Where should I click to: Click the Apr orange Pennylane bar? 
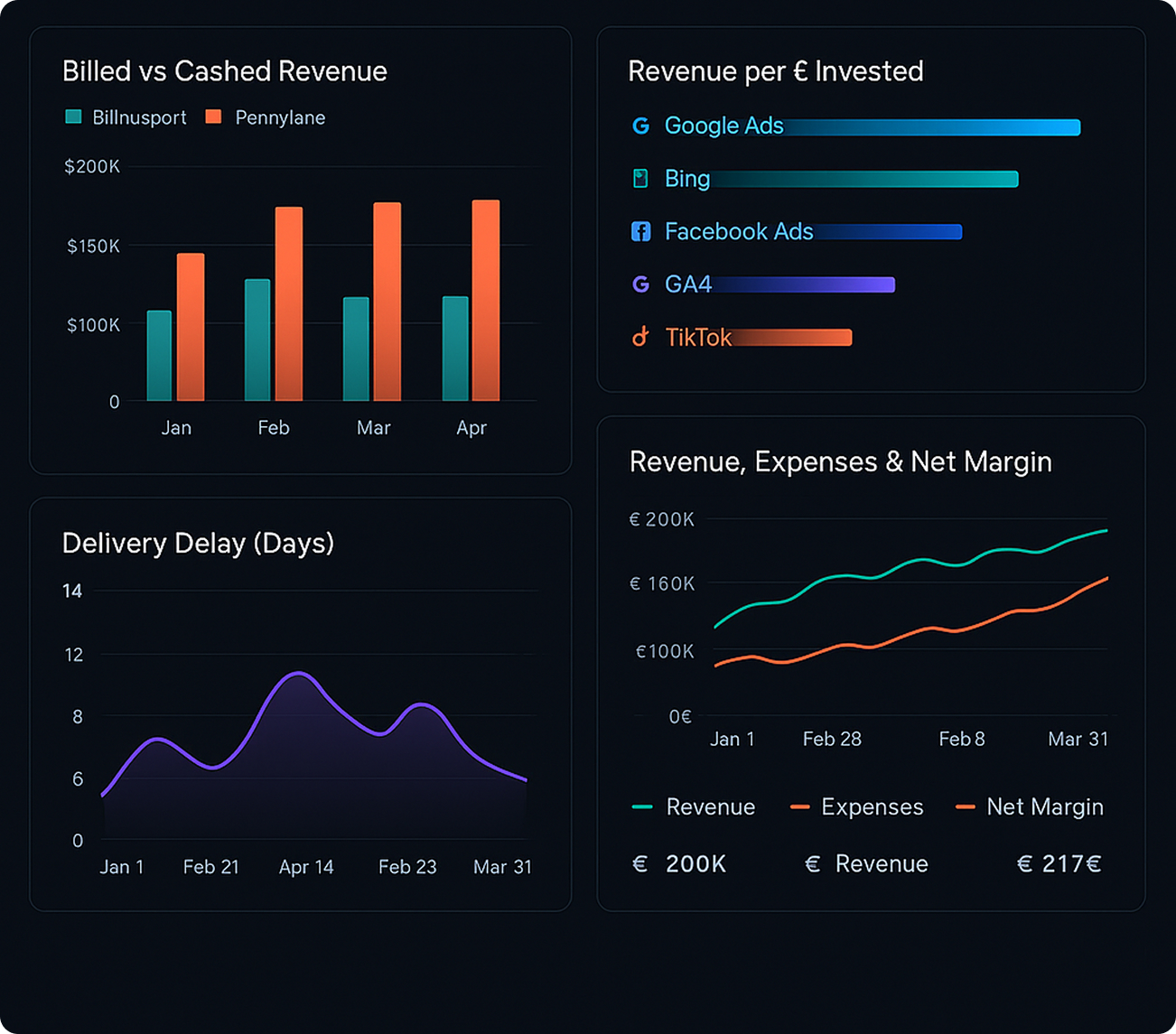[x=486, y=300]
